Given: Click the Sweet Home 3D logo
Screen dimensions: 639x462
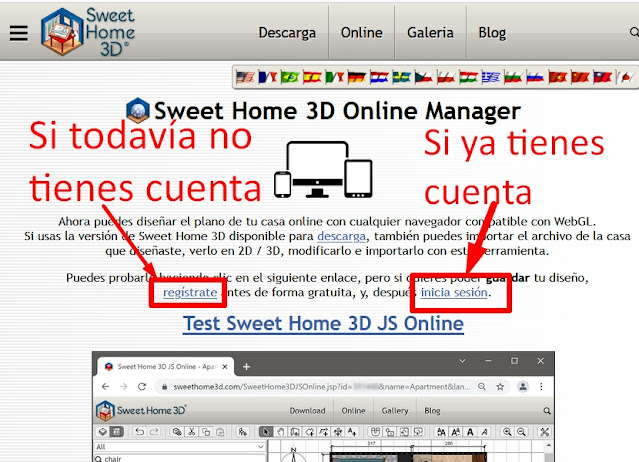Looking at the screenshot, I should [88, 32].
